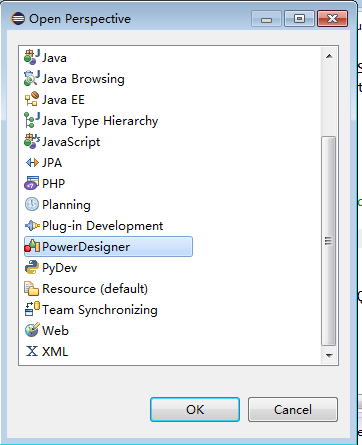Viewport: 362px width, 445px height.
Task: Click the Resource (default) folder icon
Action: 32,288
